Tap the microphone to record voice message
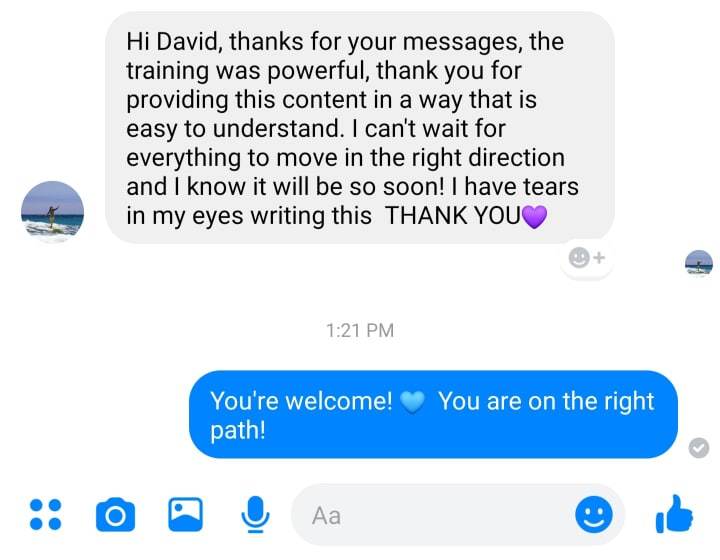 point(255,514)
